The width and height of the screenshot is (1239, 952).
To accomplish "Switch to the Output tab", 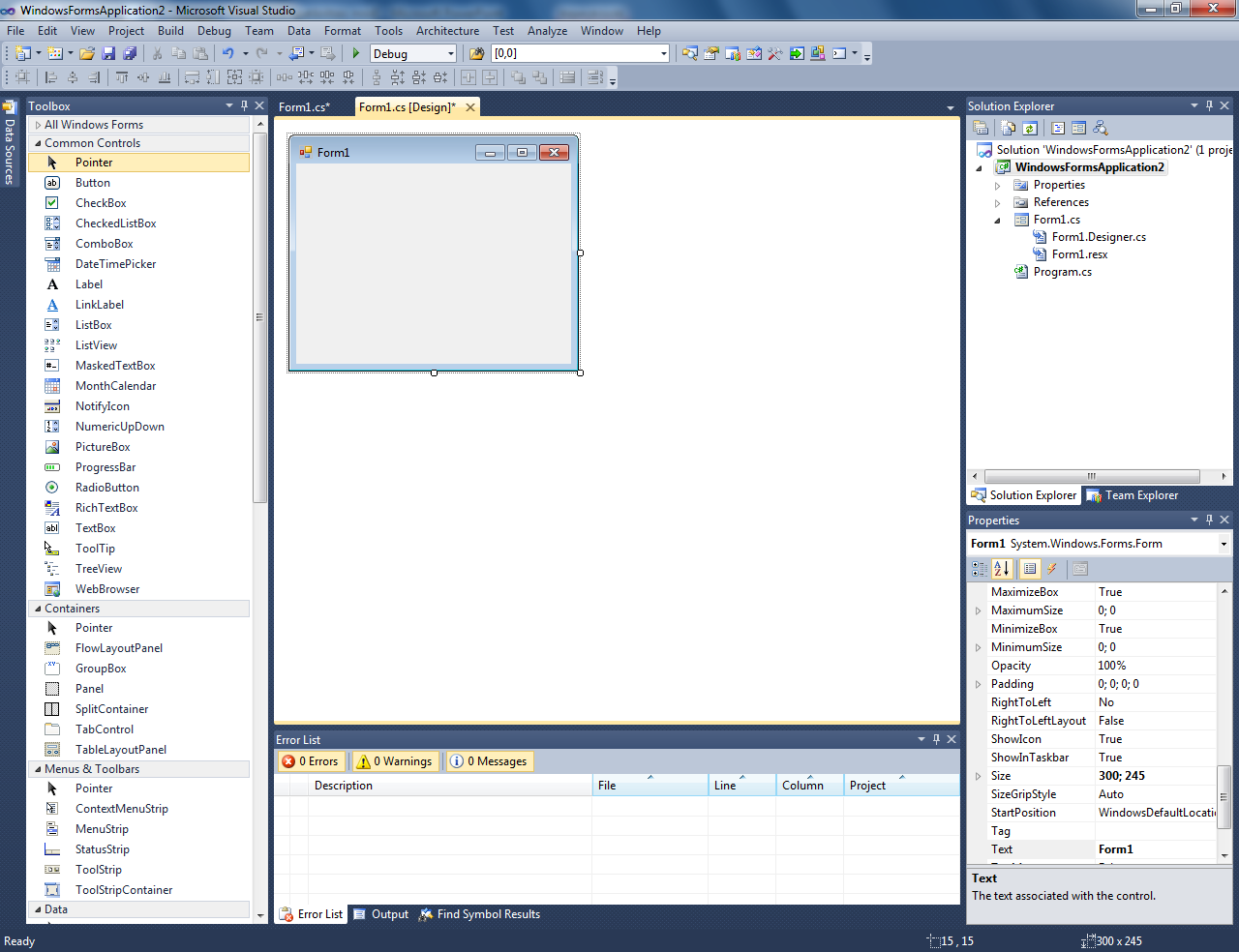I will pos(380,914).
